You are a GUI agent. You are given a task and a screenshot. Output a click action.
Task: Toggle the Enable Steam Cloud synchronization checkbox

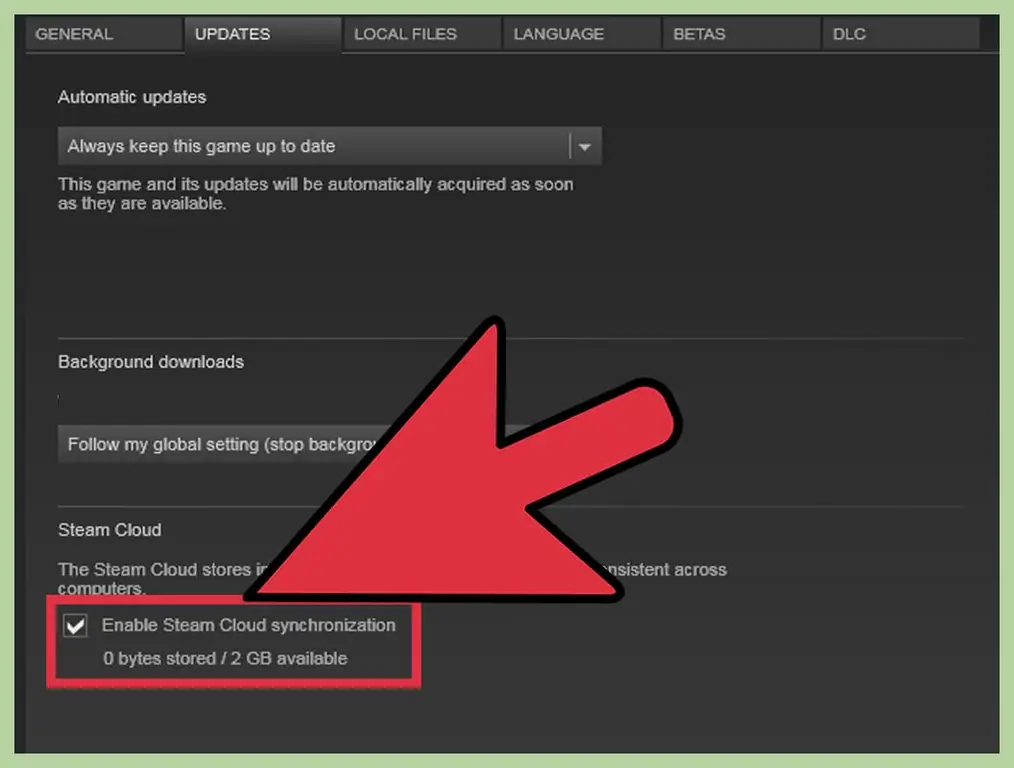(76, 625)
